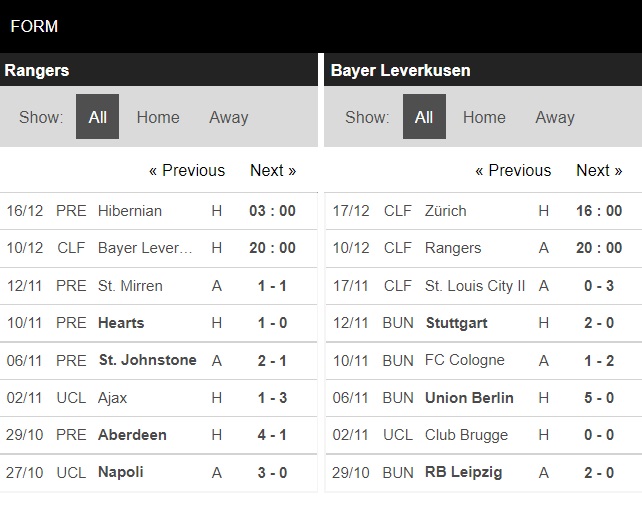The image size is (642, 514).
Task: Load Previous Bayer Leverkusen matches
Action: [x=513, y=170]
